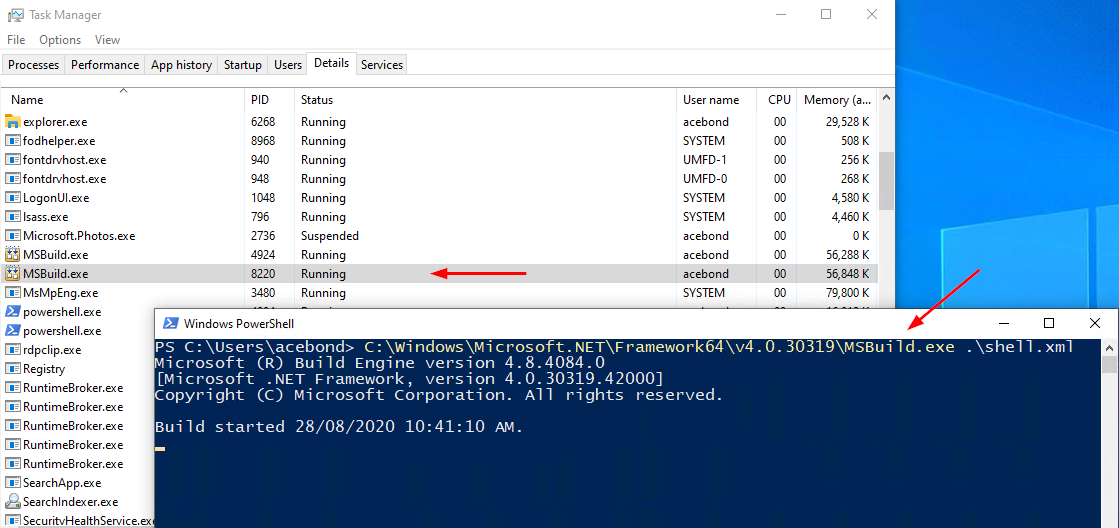Click the Windows PowerShell title bar icon
Screen dimensions: 1119x528
[x=171, y=323]
